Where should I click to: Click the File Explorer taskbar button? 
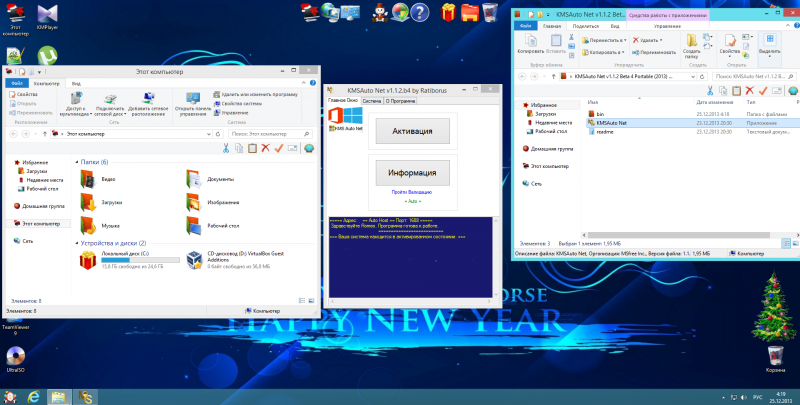[59, 397]
